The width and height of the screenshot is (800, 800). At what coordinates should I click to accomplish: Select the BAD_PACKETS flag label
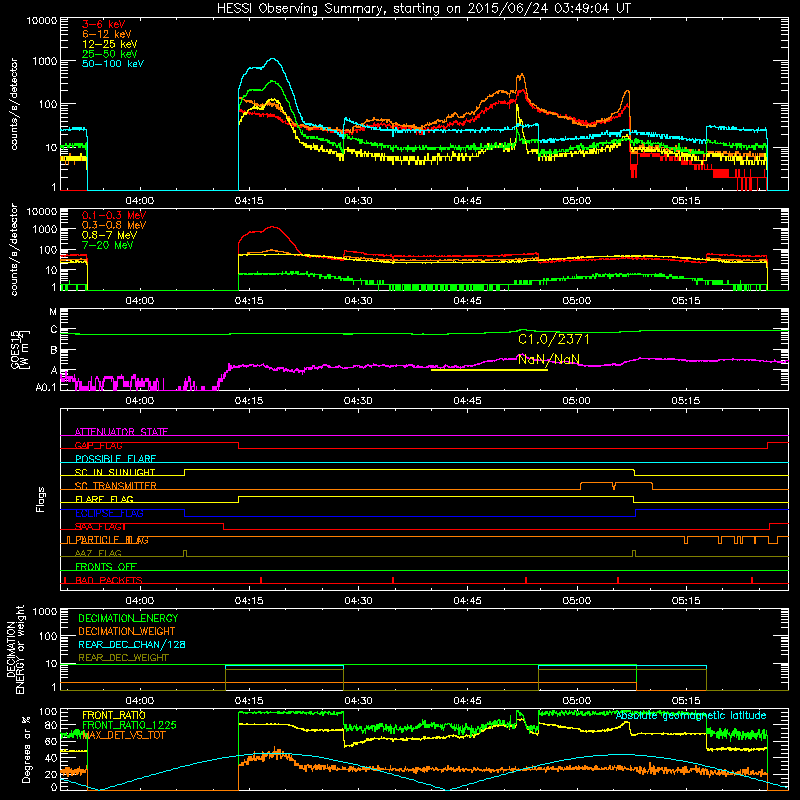(x=109, y=580)
